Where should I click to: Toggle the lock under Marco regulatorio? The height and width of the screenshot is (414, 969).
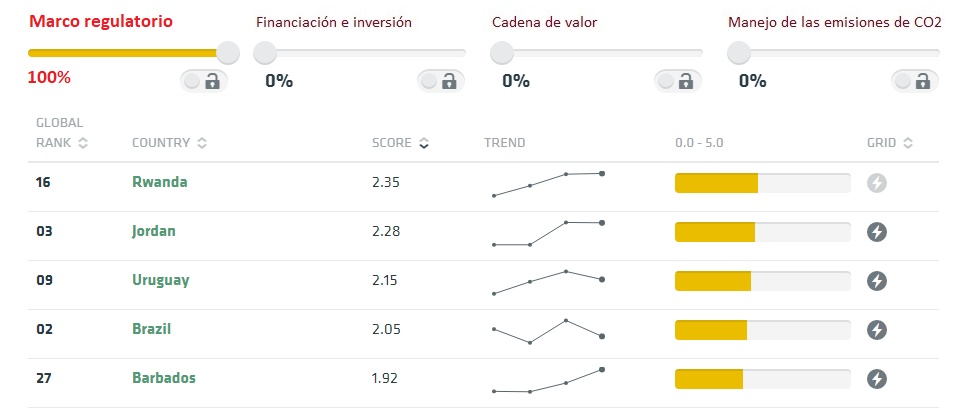coord(204,81)
